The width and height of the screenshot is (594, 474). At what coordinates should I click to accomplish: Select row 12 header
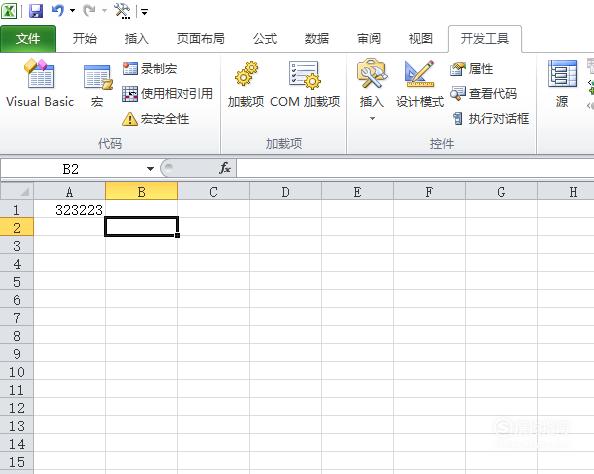(17, 407)
